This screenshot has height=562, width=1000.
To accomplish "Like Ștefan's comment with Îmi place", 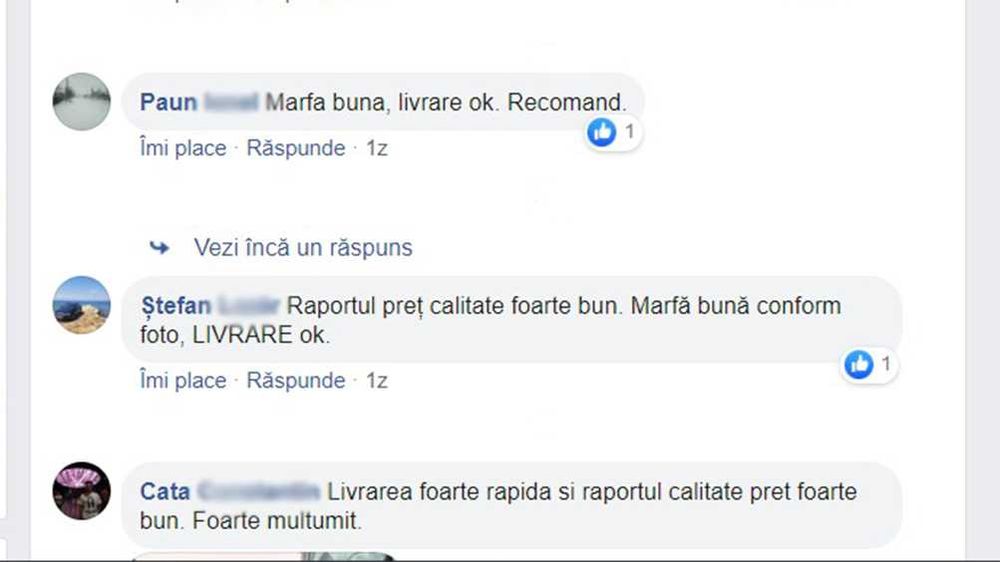I will (183, 380).
